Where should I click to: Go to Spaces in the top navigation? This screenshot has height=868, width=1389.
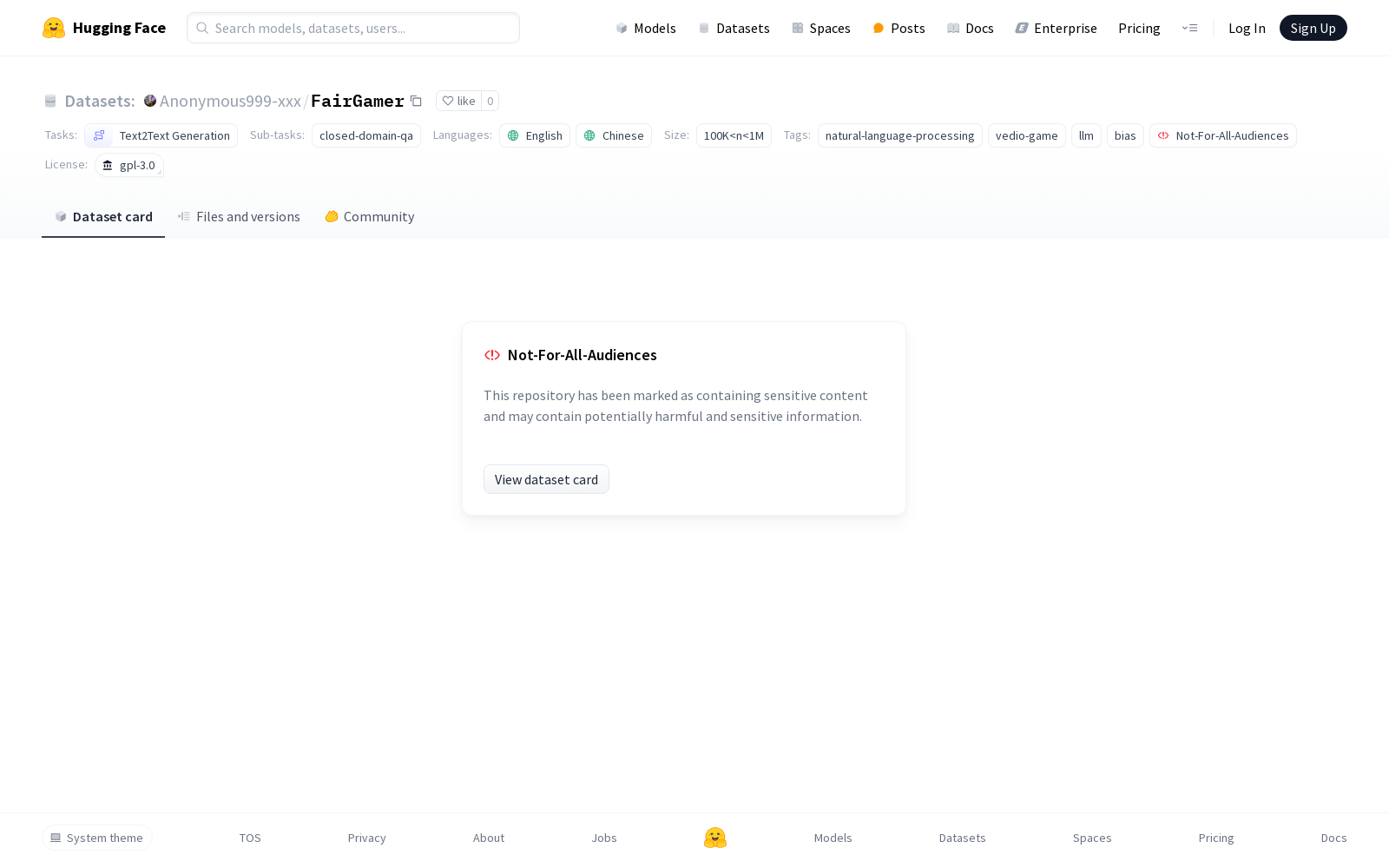821,28
